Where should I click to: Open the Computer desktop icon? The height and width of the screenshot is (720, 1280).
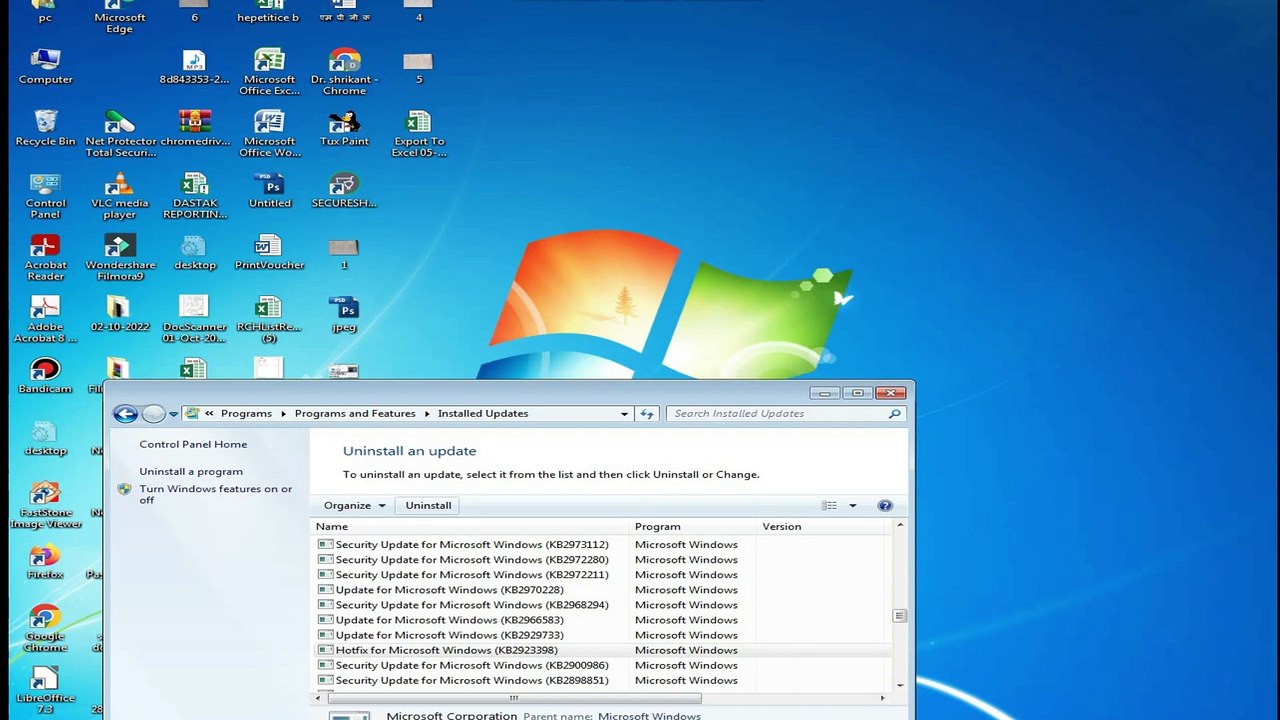pos(45,66)
